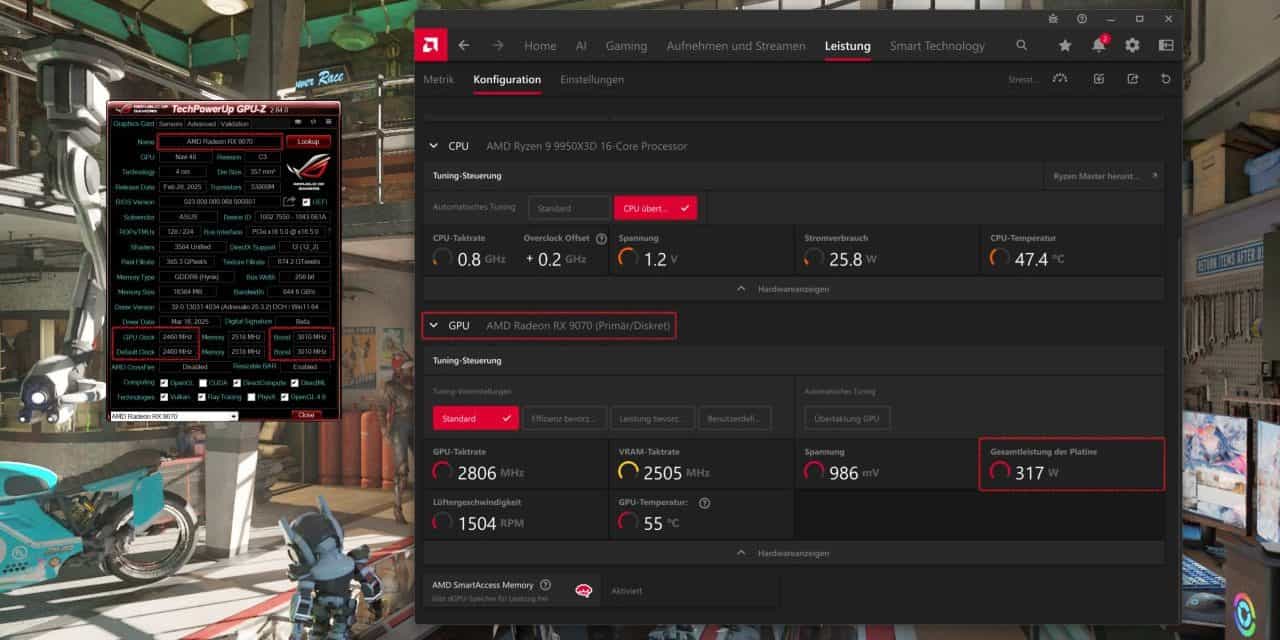Open the AI tab
The height and width of the screenshot is (640, 1280).
point(581,46)
